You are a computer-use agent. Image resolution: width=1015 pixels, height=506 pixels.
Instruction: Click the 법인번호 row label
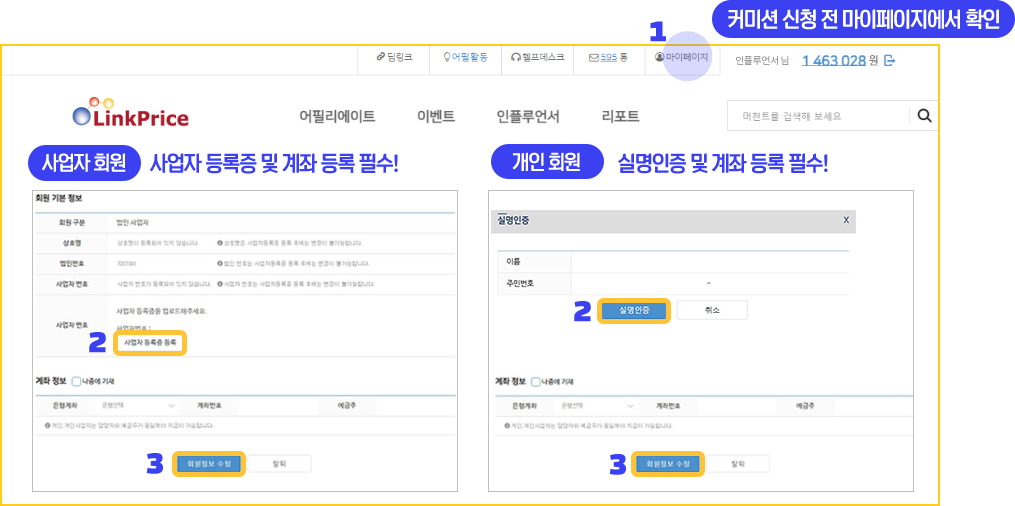pyautogui.click(x=72, y=263)
